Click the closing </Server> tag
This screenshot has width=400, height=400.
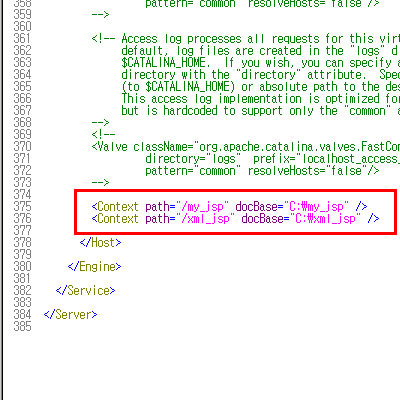pyautogui.click(x=70, y=315)
